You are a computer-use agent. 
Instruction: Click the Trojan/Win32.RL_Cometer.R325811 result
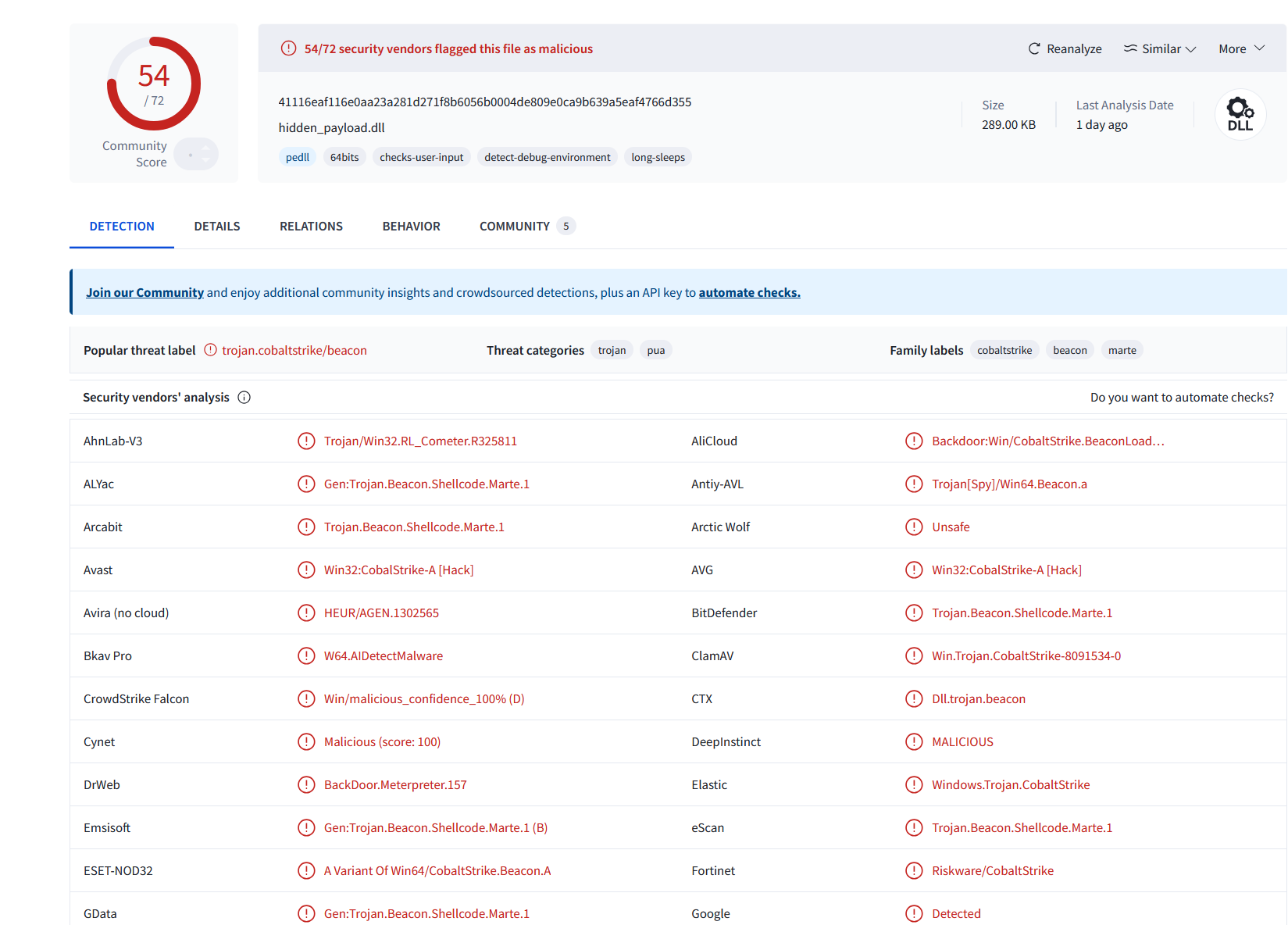point(420,441)
